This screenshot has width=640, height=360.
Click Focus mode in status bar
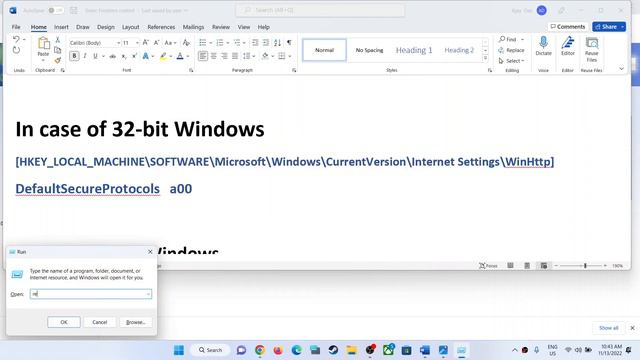click(488, 266)
